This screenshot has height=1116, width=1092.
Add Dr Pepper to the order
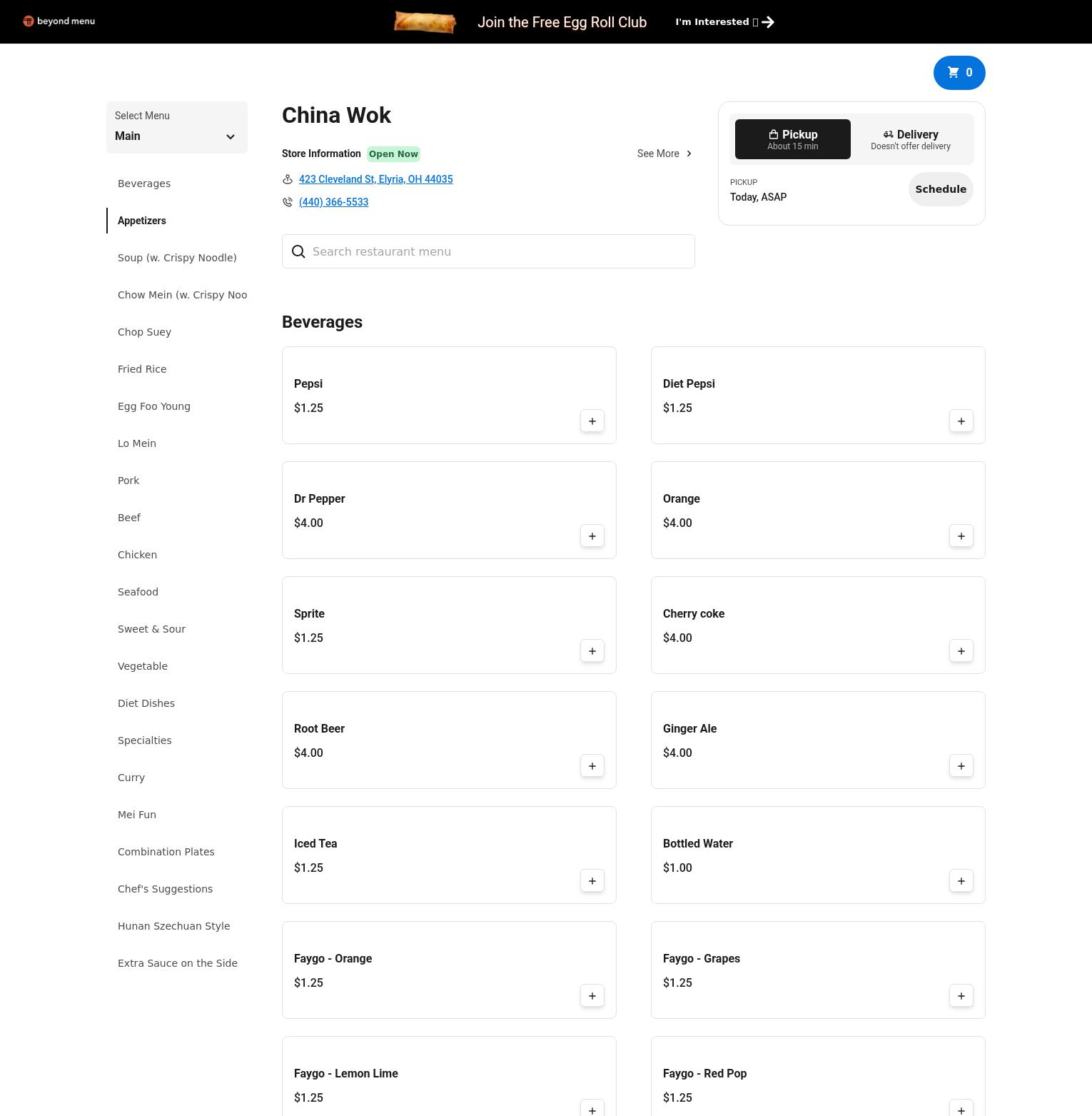[x=592, y=536]
